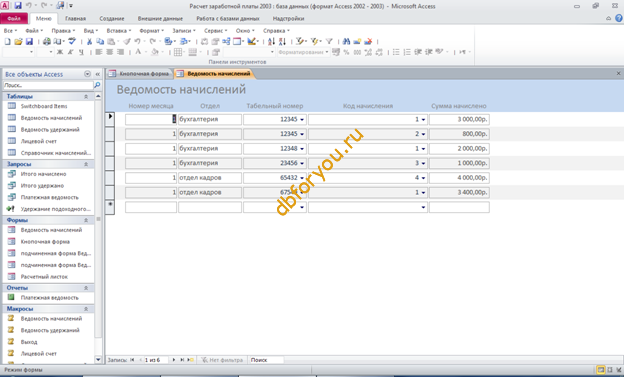Viewport: 624px width, 377px height.
Task: Open font name combo box in toolbar
Action: pos(19,52)
